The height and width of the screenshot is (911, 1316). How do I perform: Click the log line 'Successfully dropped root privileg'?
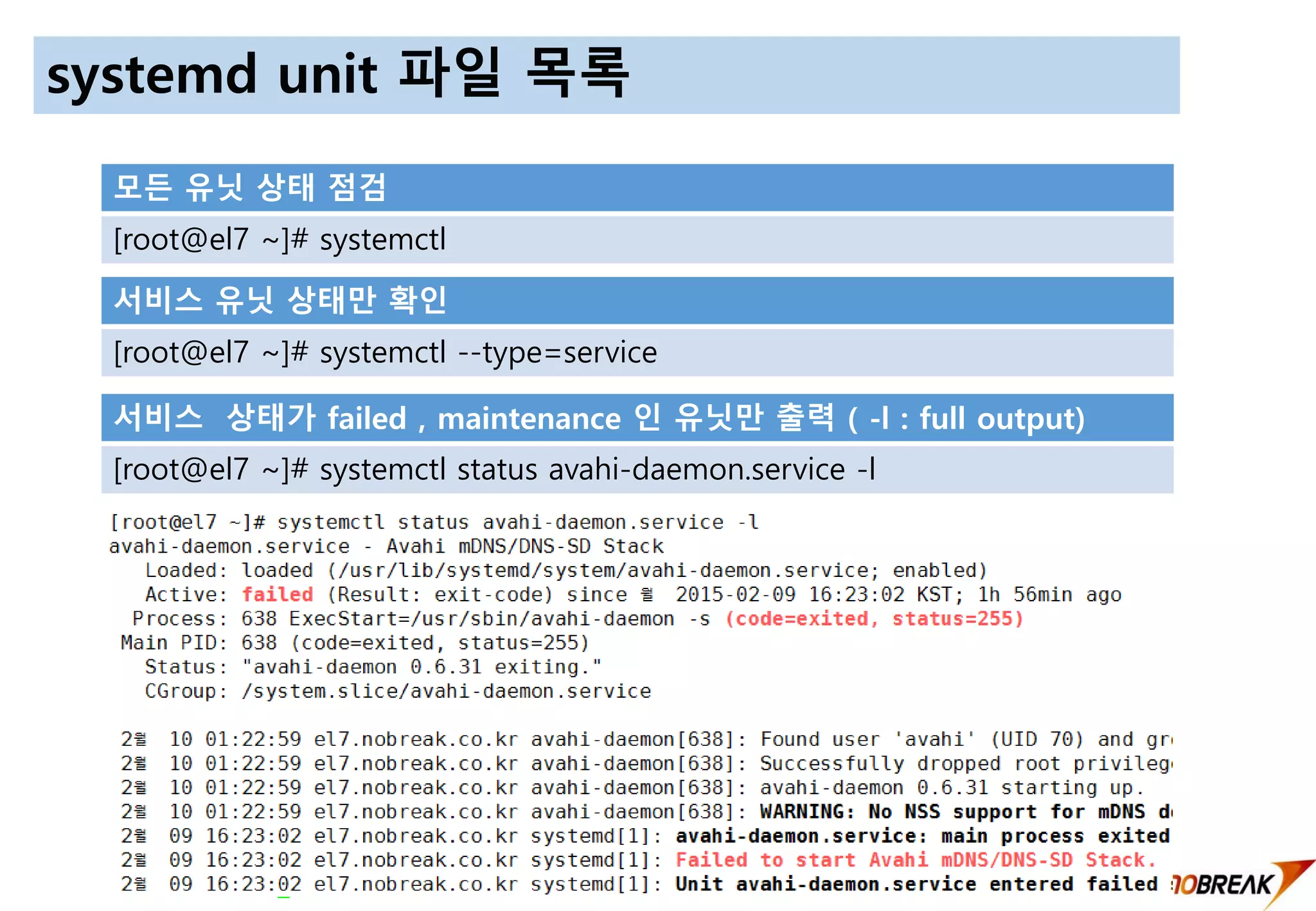[646, 763]
